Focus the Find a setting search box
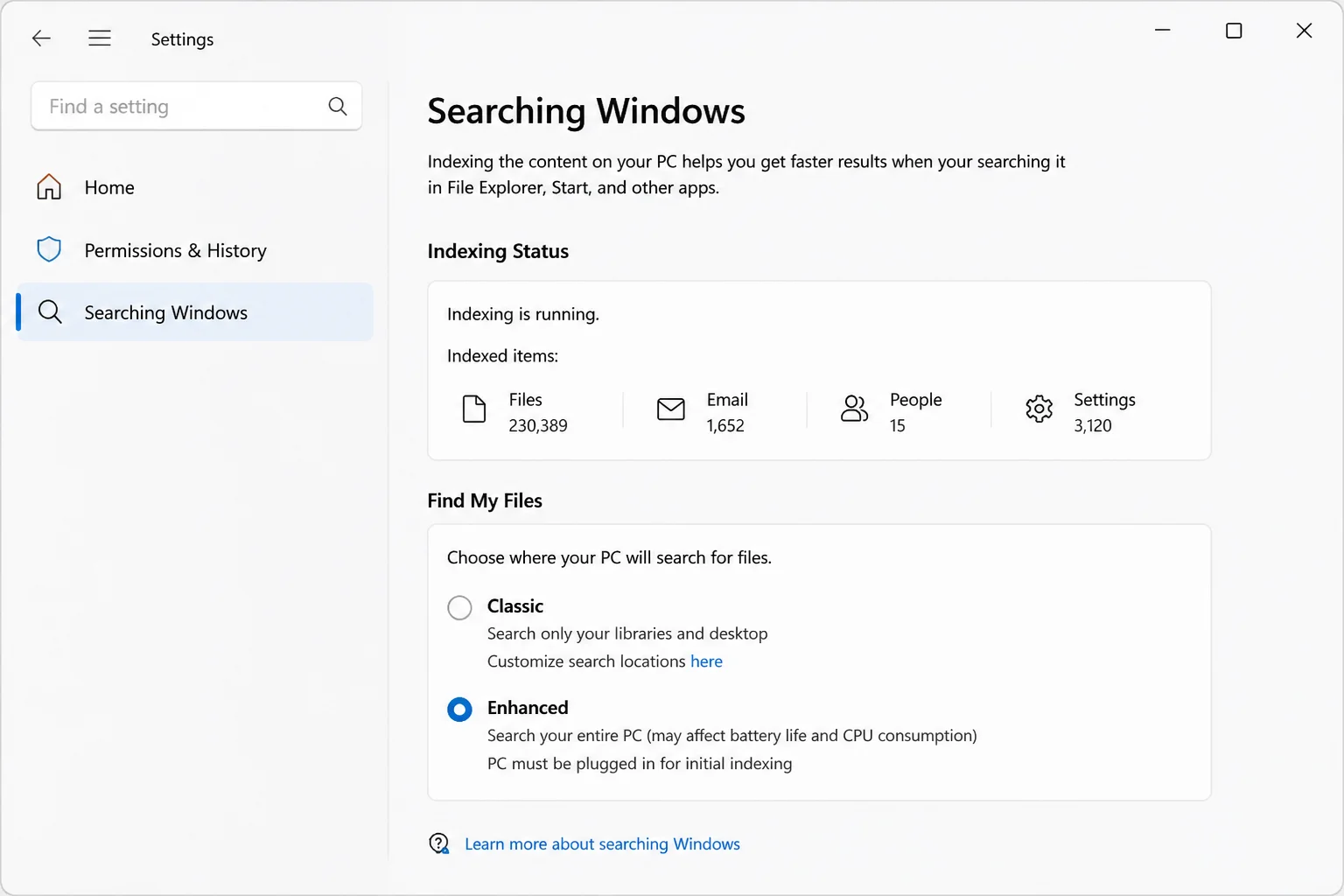 (196, 106)
